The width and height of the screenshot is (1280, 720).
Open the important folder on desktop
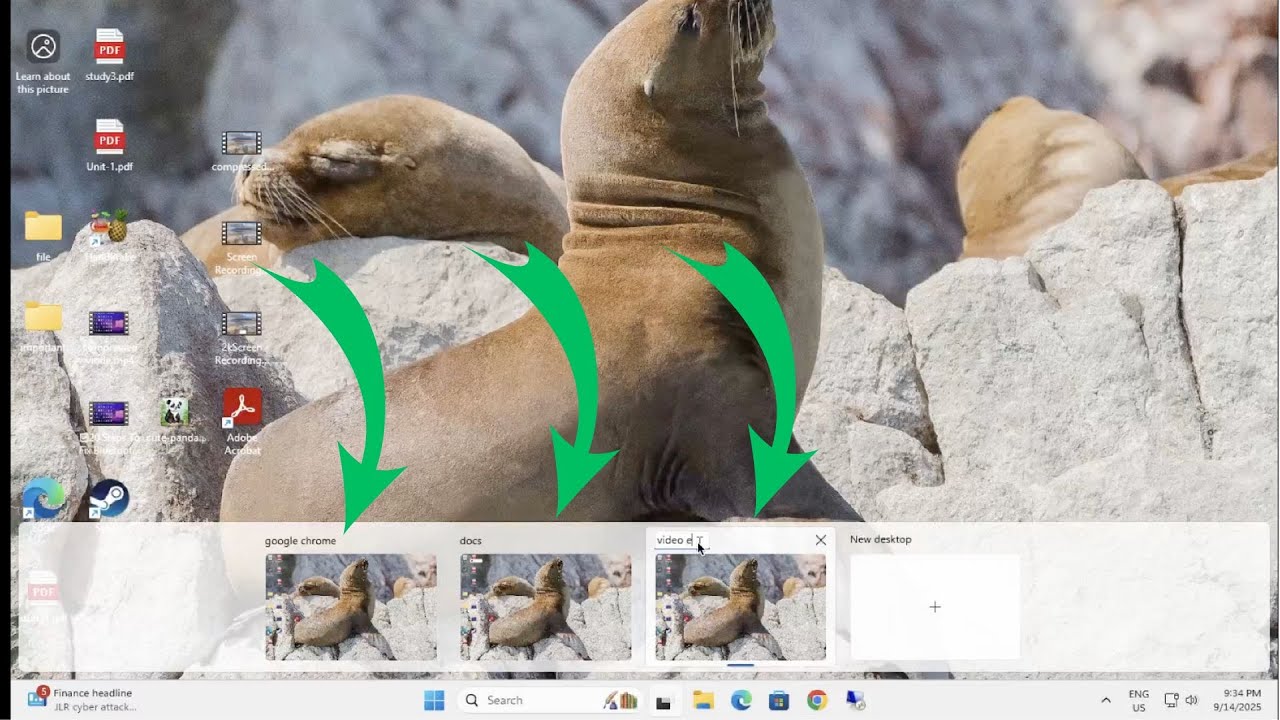(x=43, y=328)
